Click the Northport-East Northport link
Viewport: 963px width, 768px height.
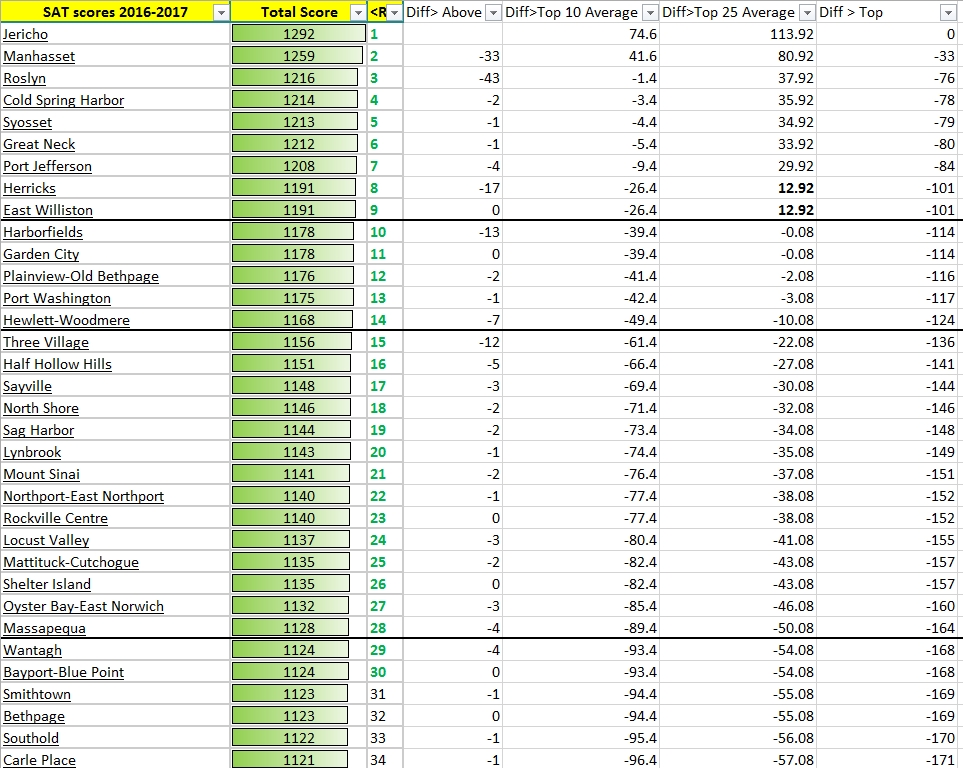[84, 496]
